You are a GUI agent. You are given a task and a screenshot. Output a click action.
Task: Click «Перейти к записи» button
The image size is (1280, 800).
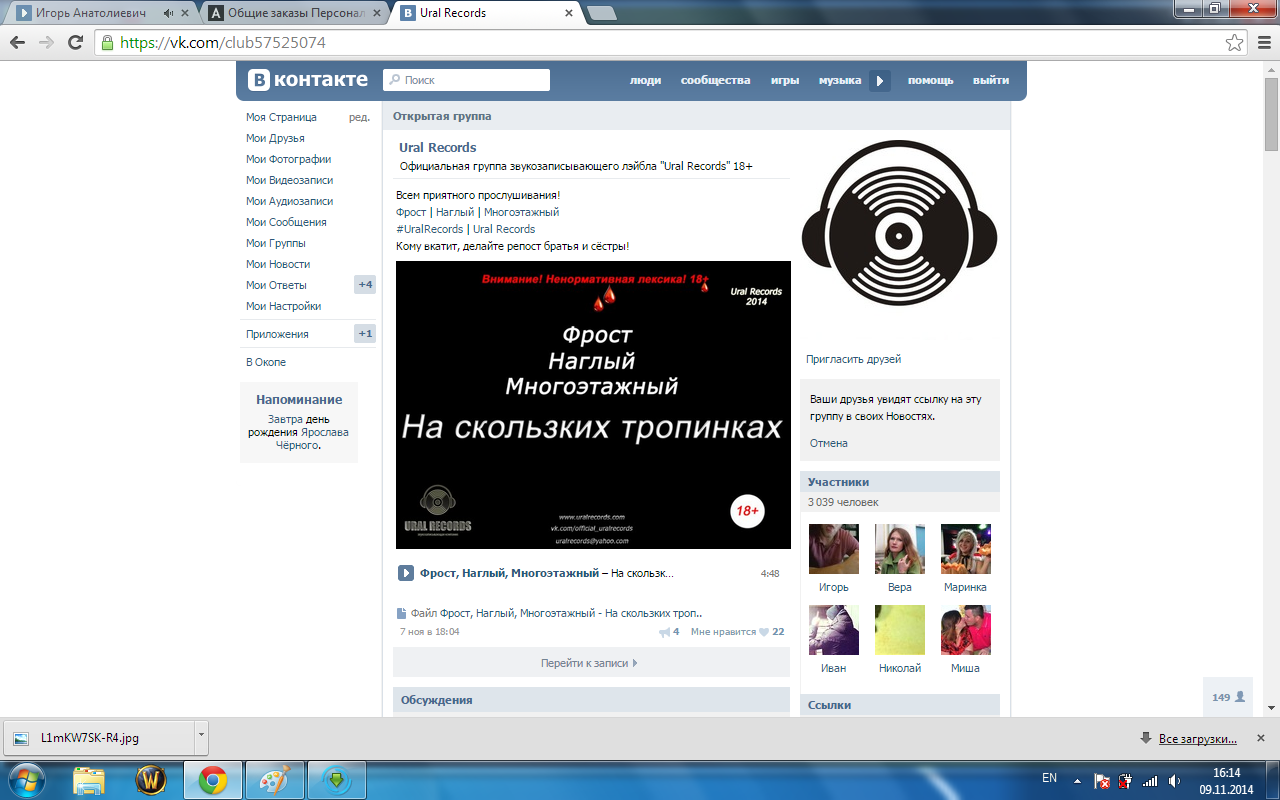(589, 663)
